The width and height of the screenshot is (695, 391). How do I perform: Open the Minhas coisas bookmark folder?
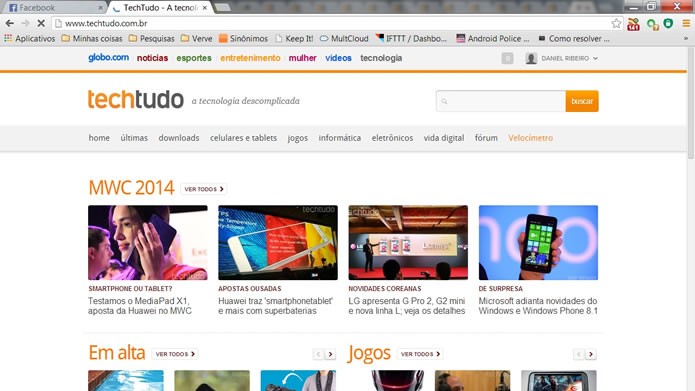(x=92, y=39)
